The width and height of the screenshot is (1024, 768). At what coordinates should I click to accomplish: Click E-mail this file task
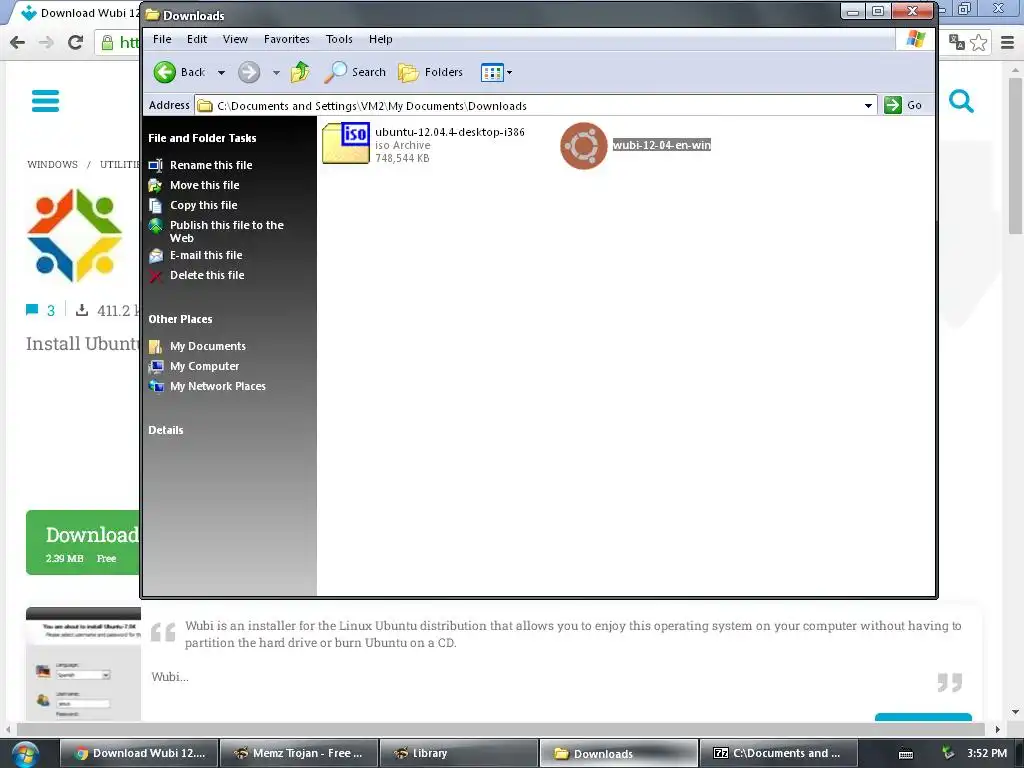[206, 255]
